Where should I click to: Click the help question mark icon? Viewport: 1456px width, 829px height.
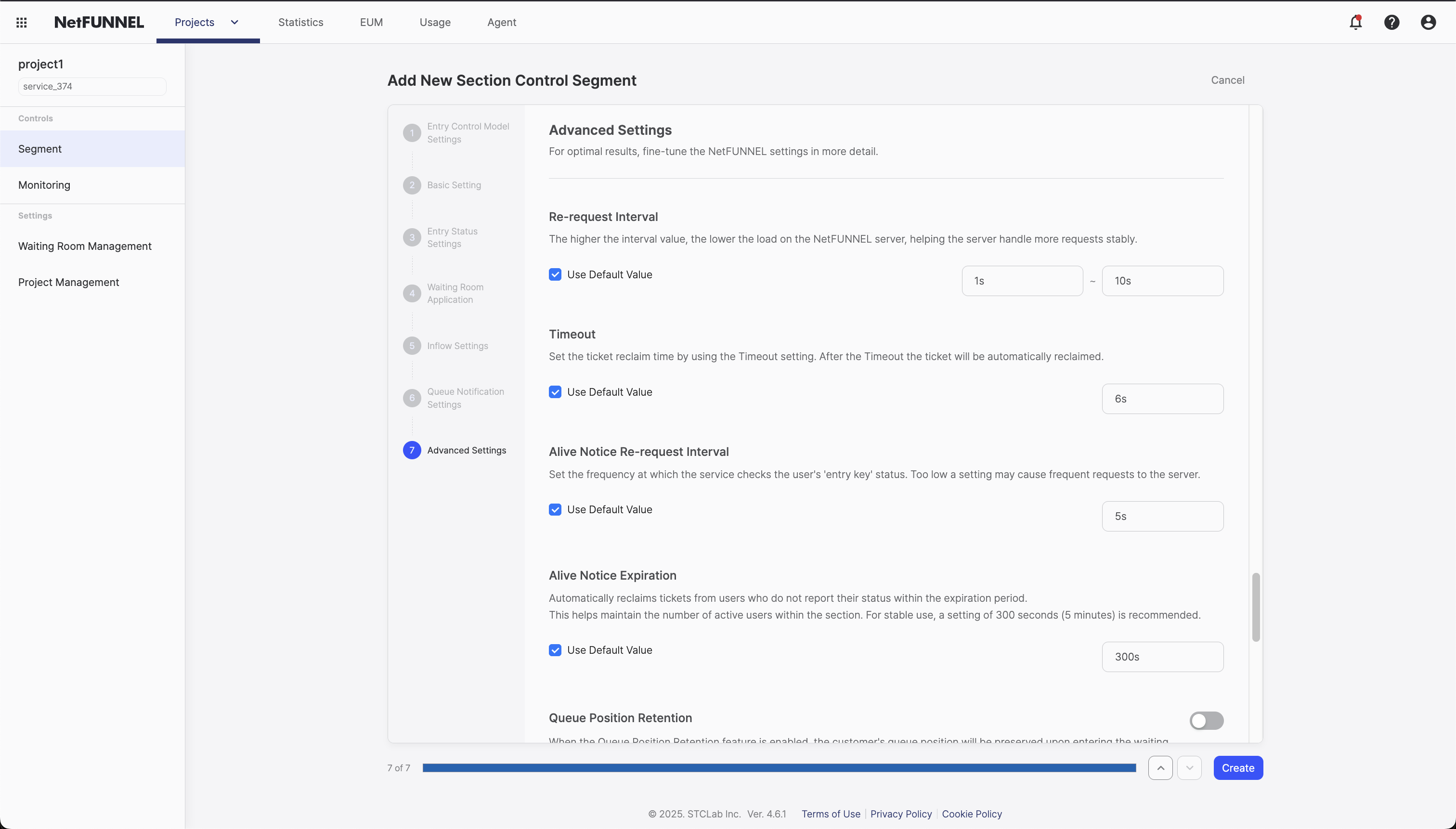(1391, 22)
